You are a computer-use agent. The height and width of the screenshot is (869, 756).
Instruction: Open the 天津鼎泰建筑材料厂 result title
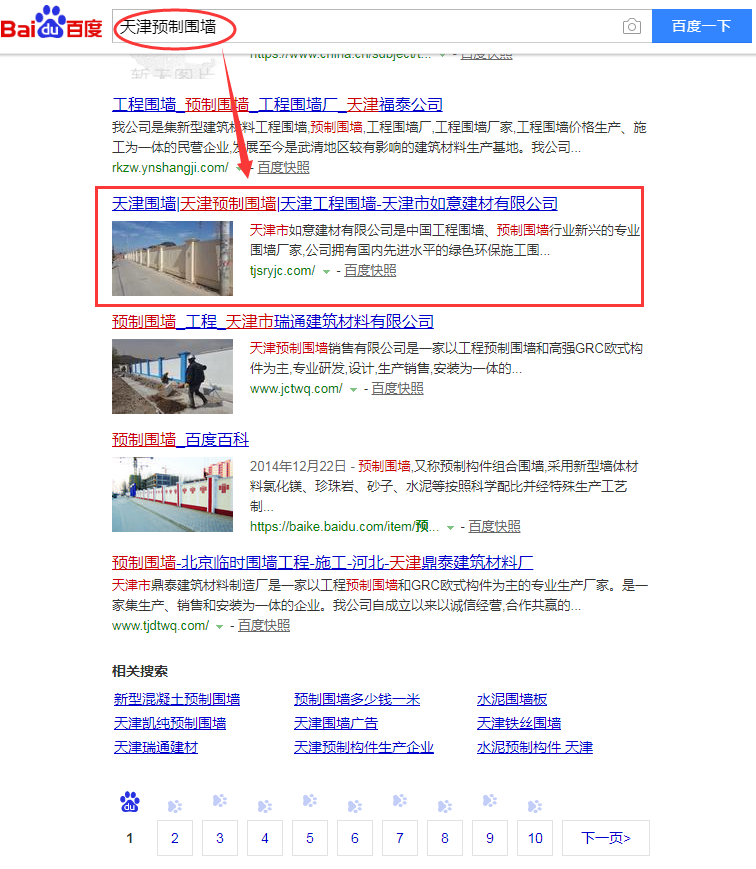point(323,563)
